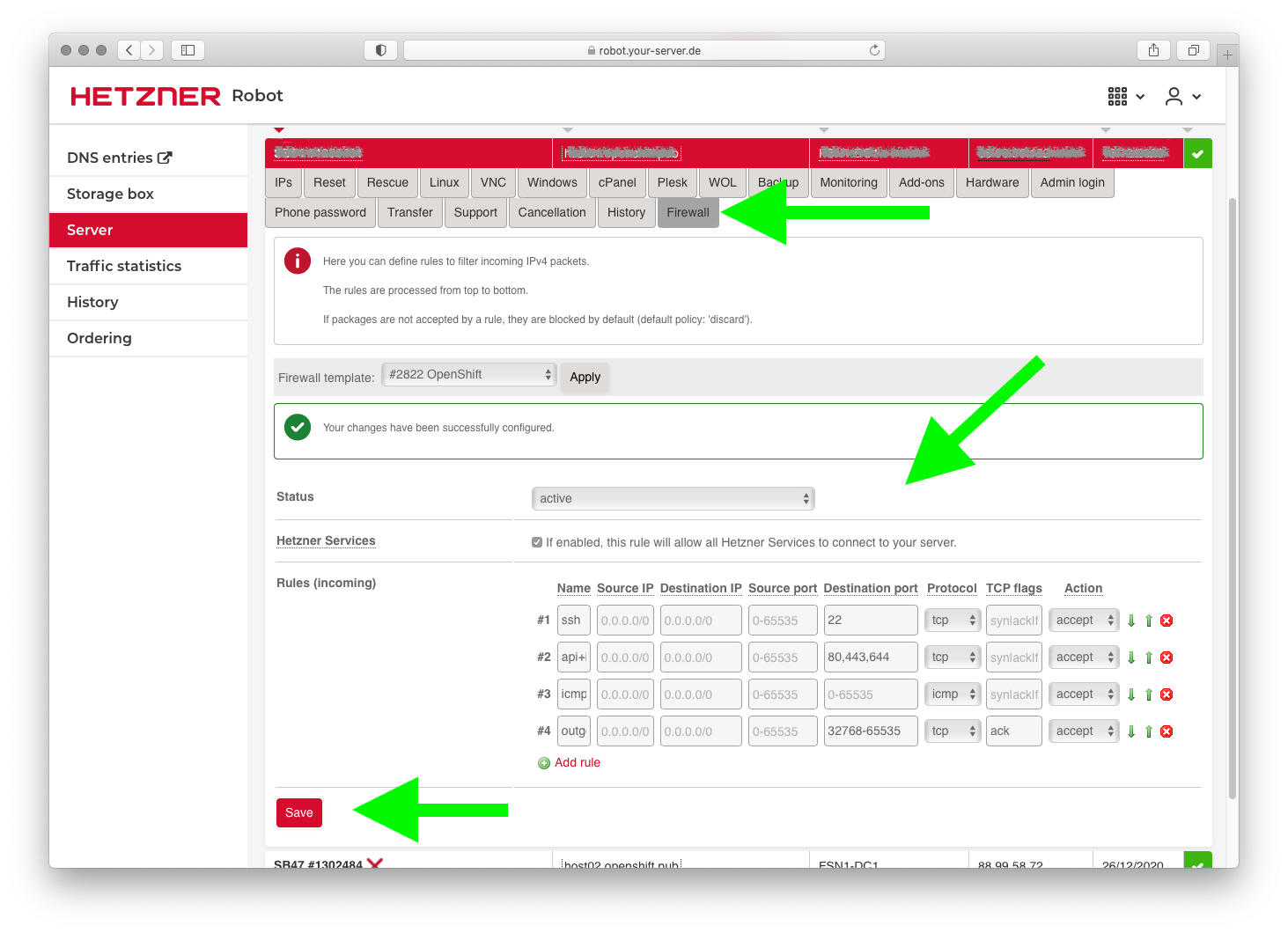Open Storage box in sidebar
This screenshot has height=933, width=1288.
click(148, 194)
